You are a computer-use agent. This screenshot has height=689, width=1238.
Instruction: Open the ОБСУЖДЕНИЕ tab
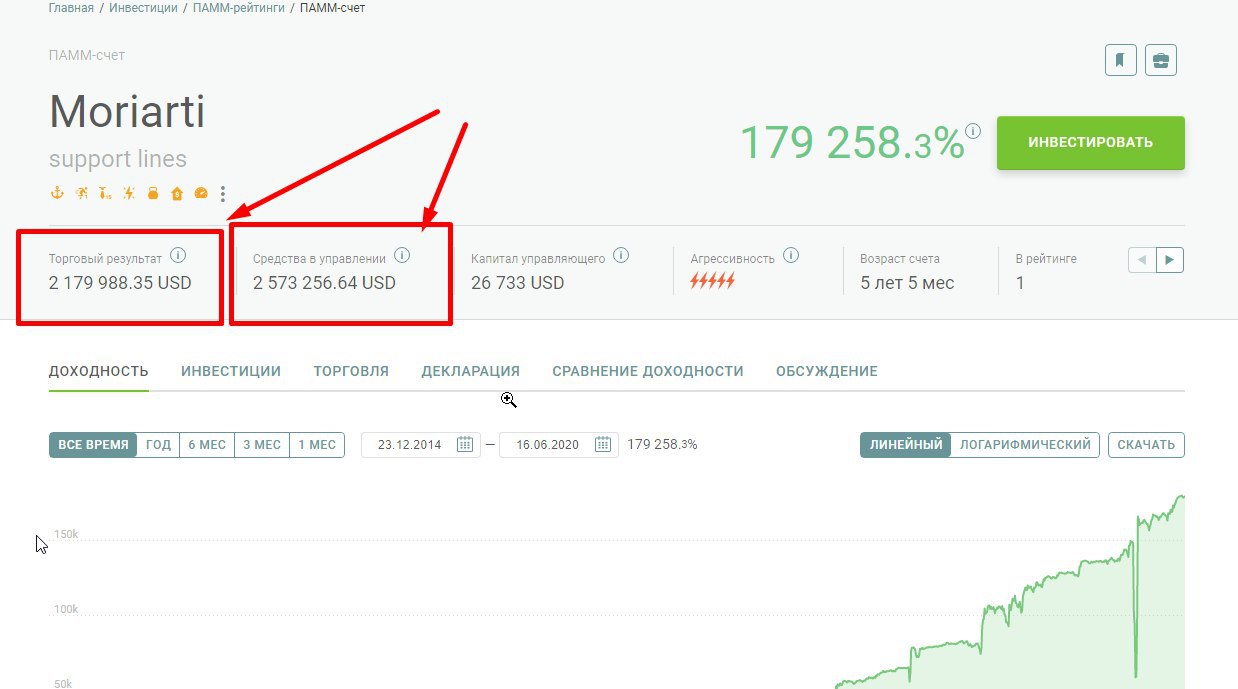(x=827, y=371)
